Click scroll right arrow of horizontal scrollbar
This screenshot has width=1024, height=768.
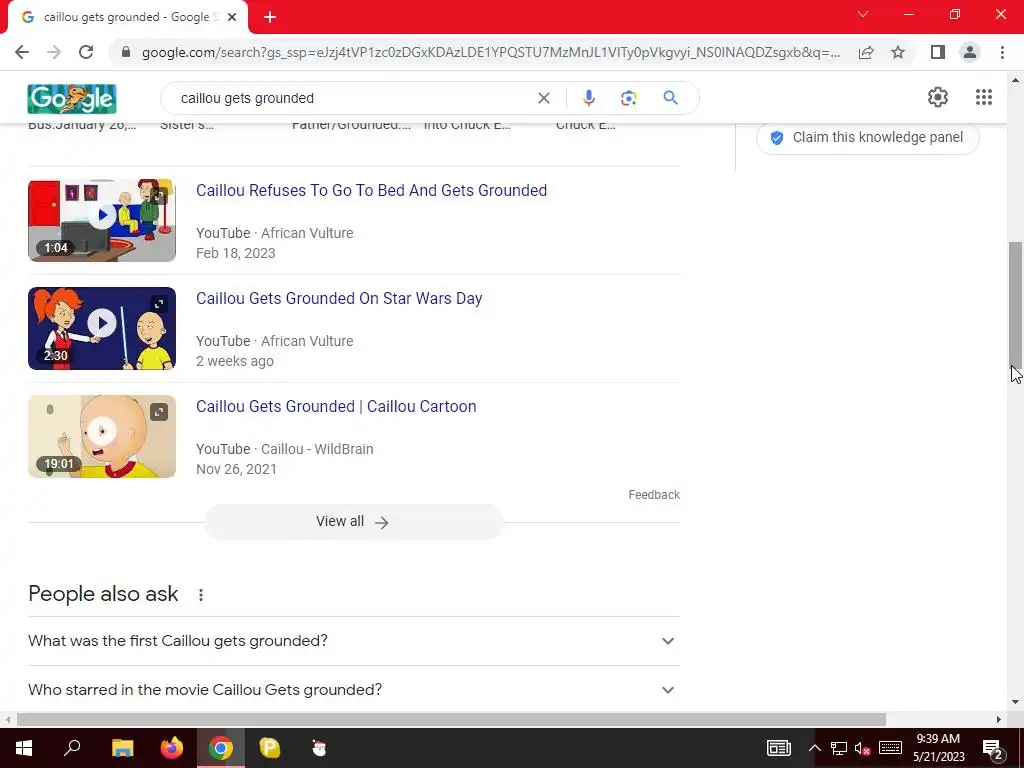[999, 720]
